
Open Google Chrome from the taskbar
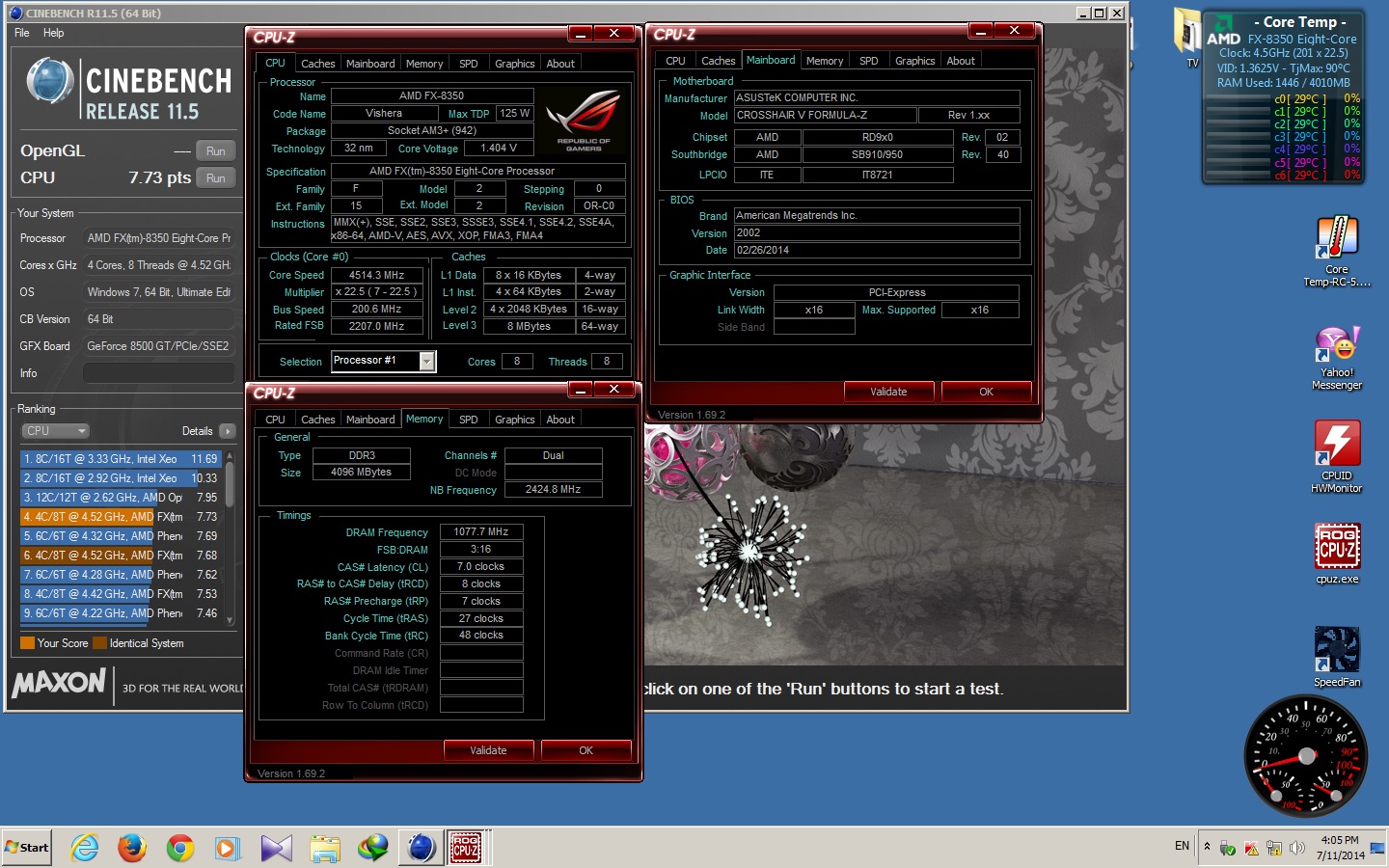(x=180, y=848)
